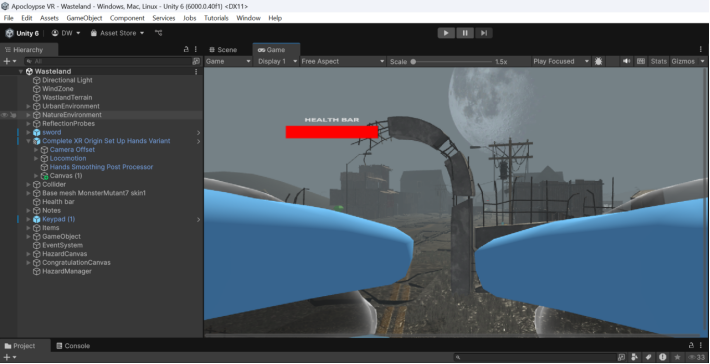Toggle the Stats button
Screen dimensions: 710x364
[658, 61]
